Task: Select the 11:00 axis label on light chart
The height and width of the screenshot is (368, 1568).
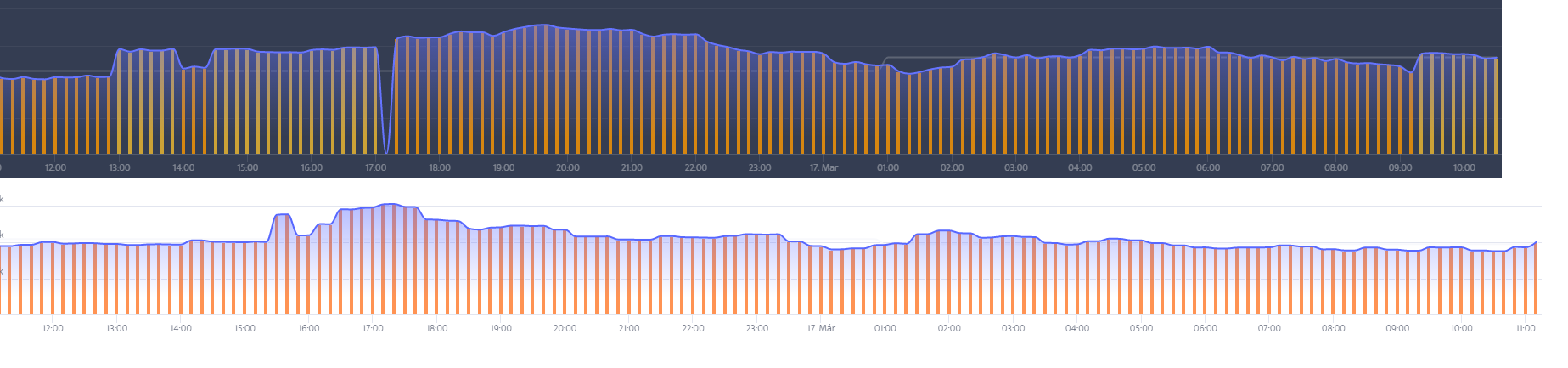Action: point(1526,328)
